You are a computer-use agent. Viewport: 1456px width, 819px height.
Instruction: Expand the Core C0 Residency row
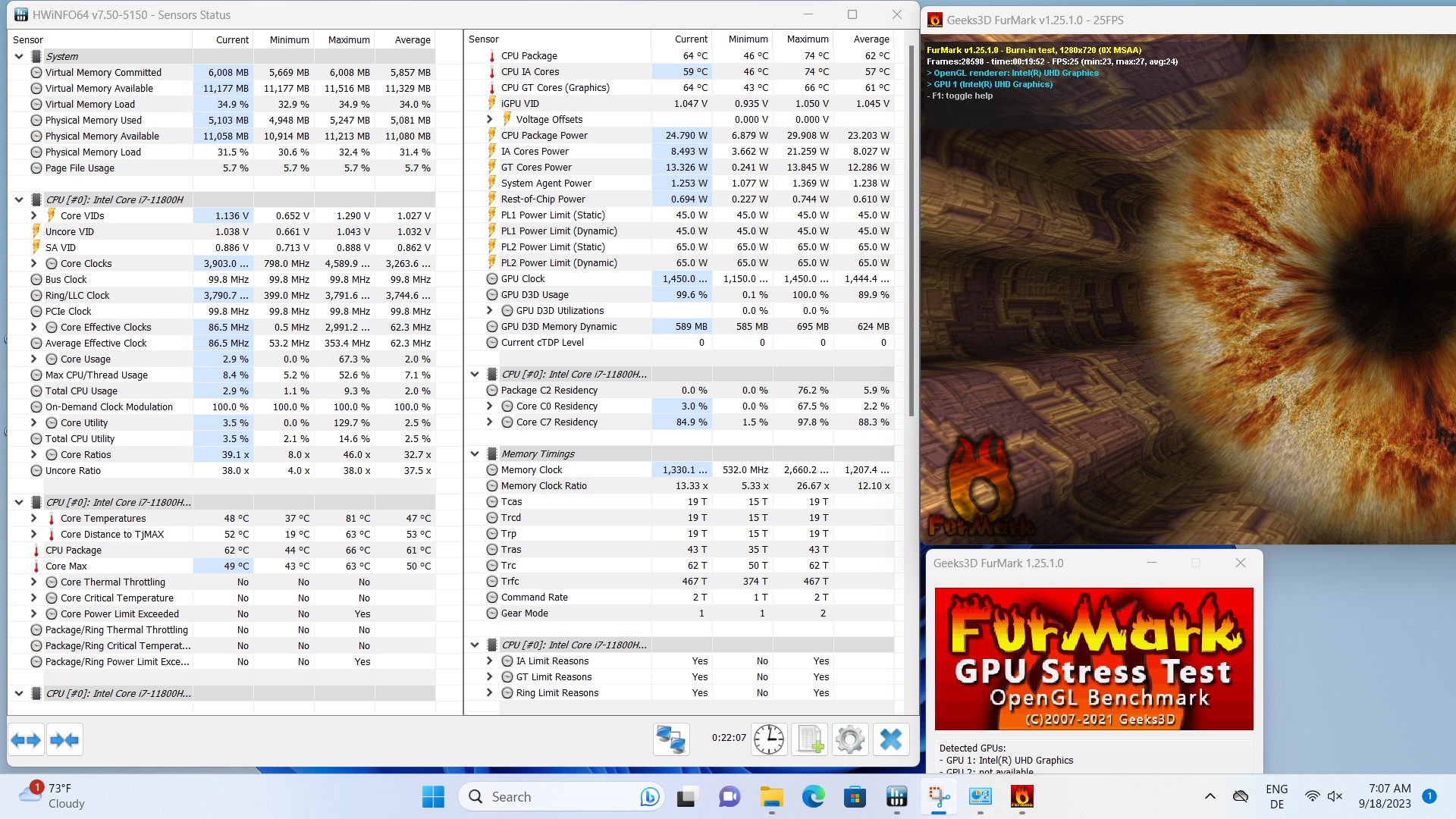click(489, 406)
